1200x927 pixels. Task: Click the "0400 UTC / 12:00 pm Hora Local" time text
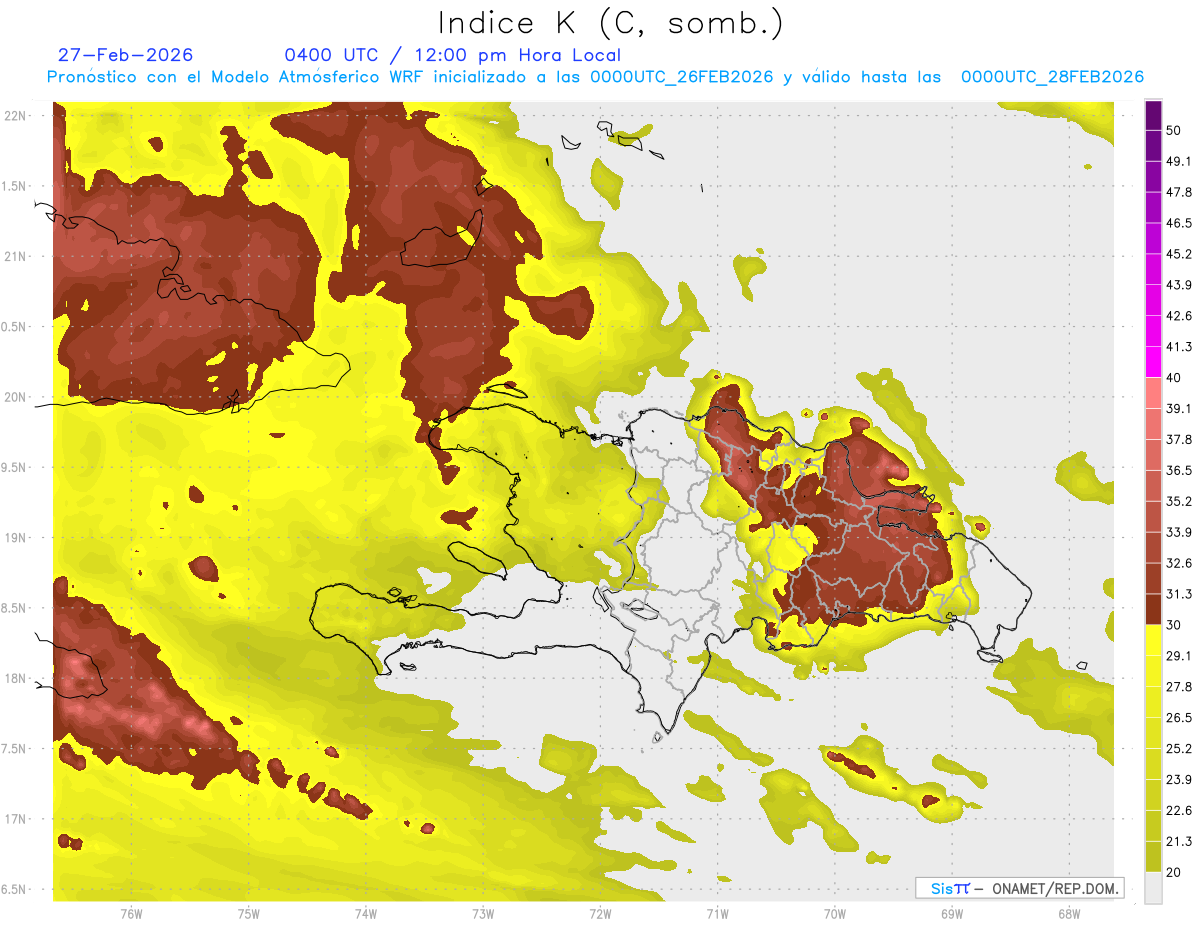click(453, 55)
